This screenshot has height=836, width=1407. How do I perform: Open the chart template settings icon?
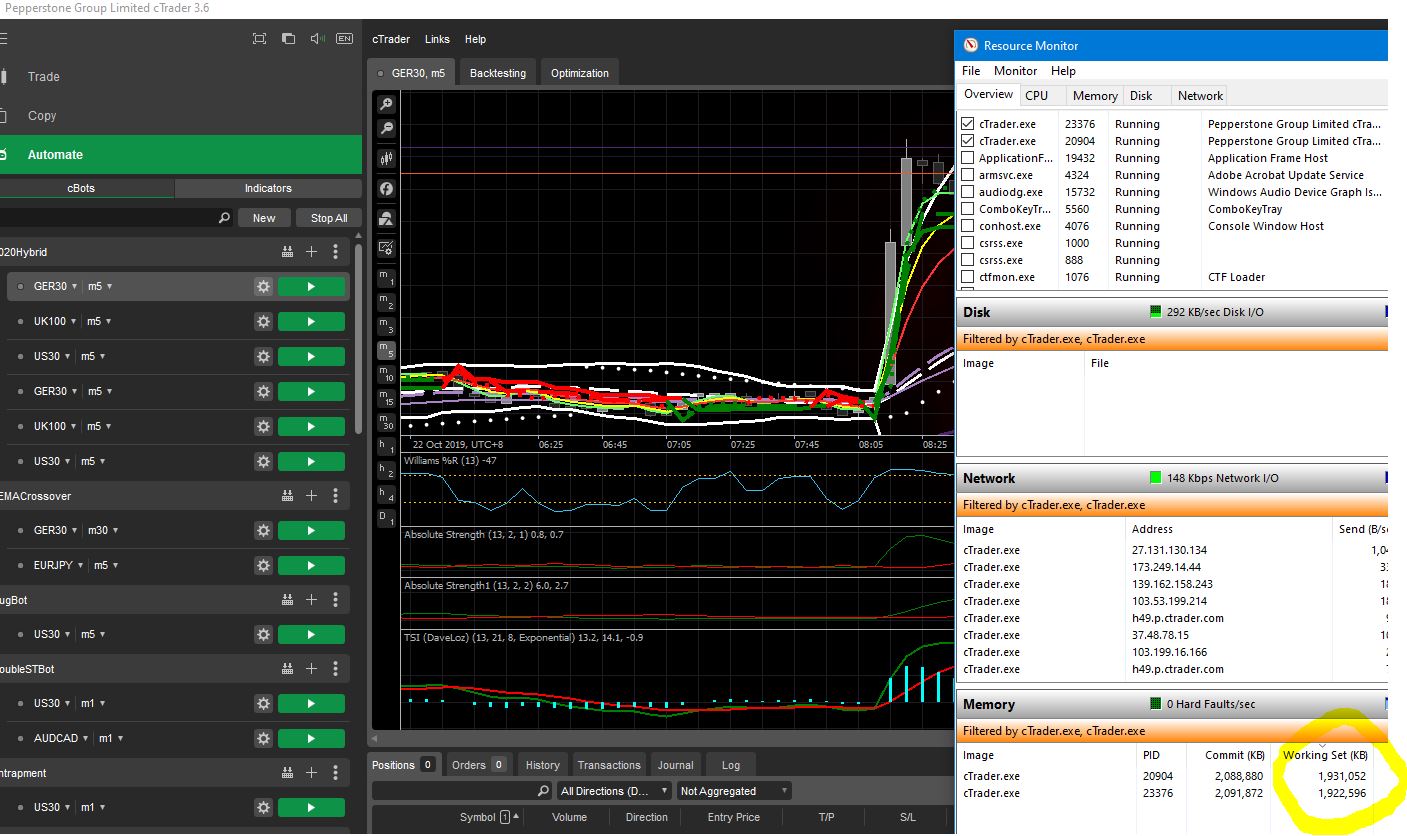coord(386,248)
